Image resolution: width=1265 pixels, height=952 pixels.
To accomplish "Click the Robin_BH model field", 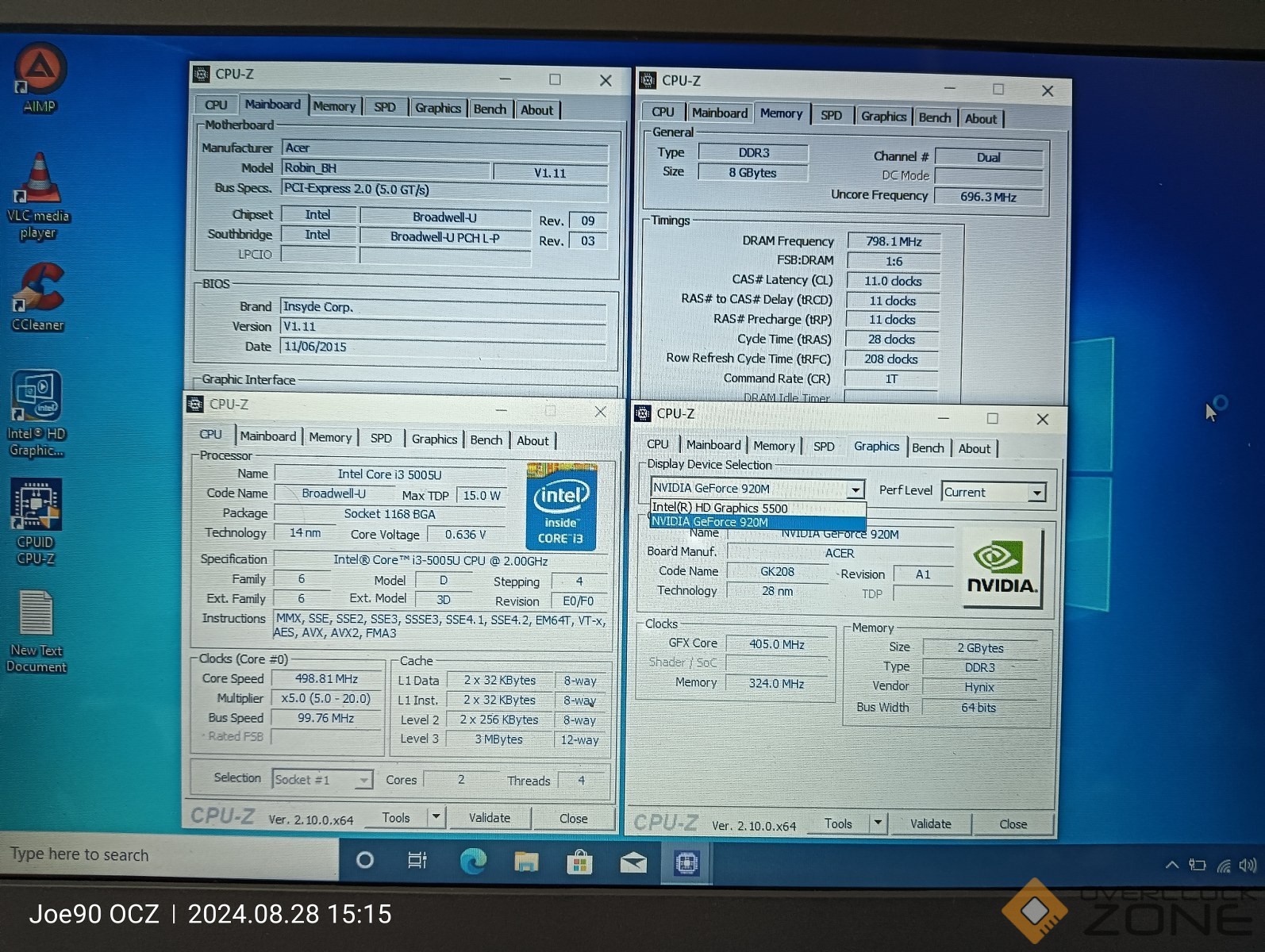I will point(386,168).
